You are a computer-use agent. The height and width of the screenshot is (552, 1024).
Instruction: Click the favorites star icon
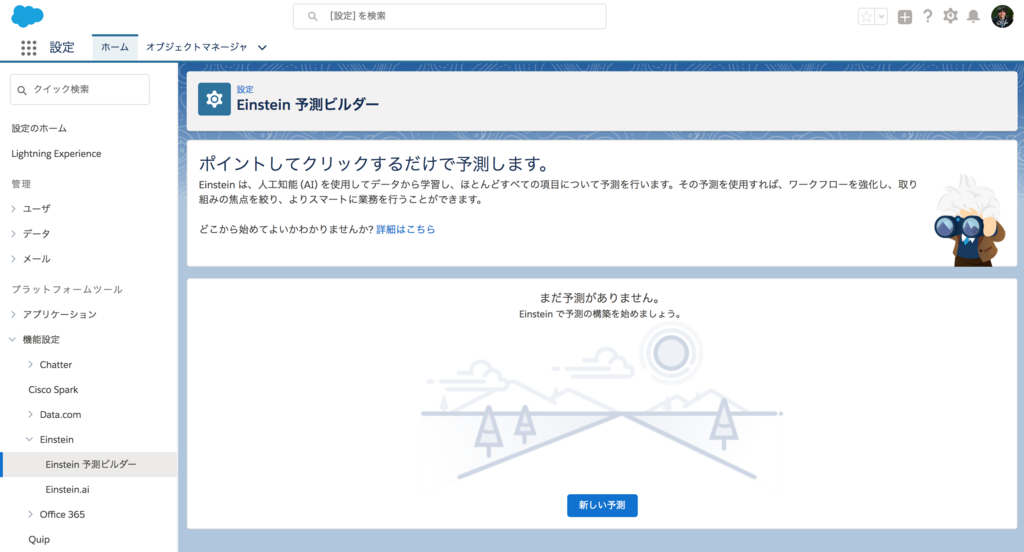pyautogui.click(x=866, y=17)
